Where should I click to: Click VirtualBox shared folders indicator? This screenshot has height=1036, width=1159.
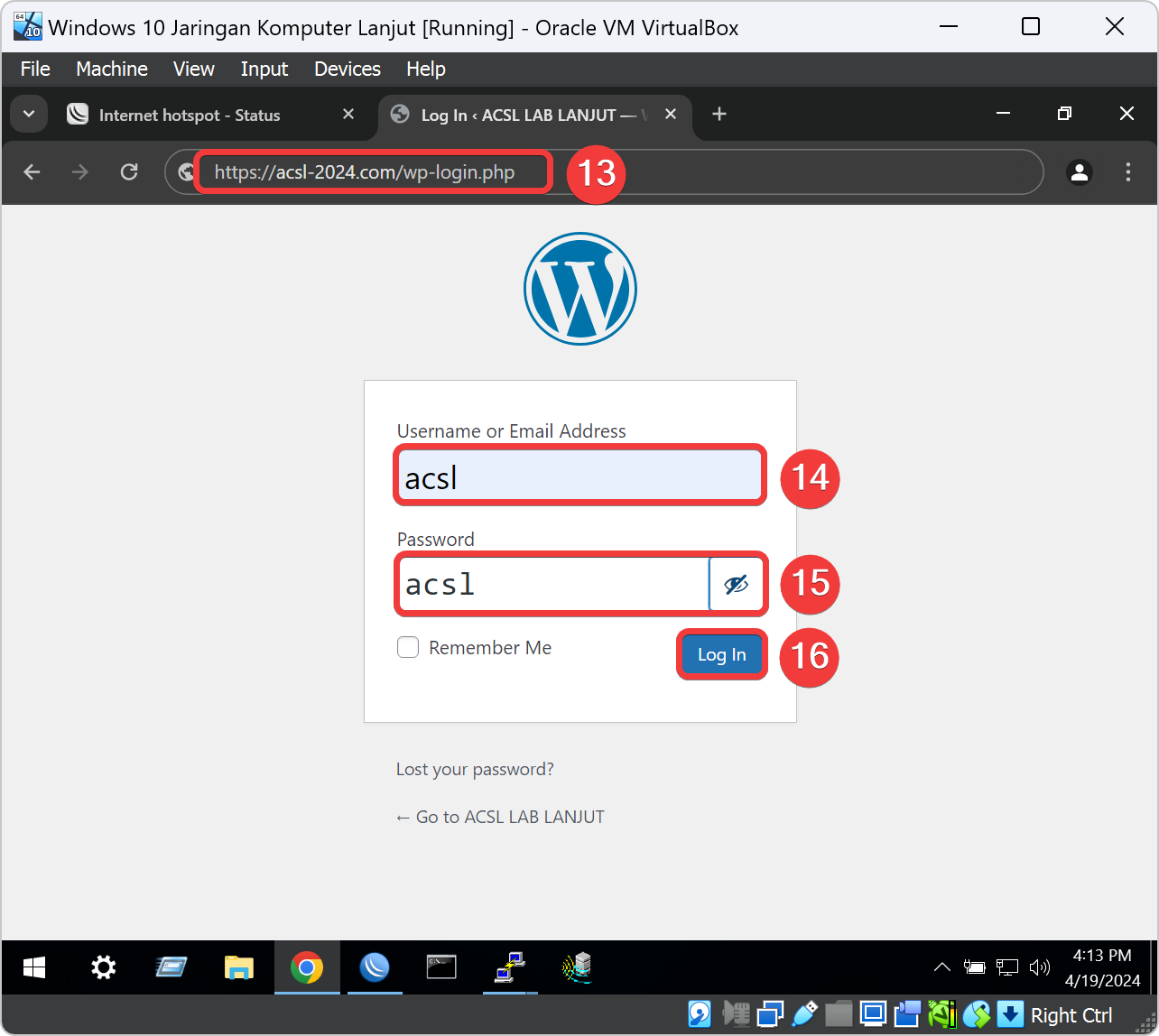tap(839, 1014)
